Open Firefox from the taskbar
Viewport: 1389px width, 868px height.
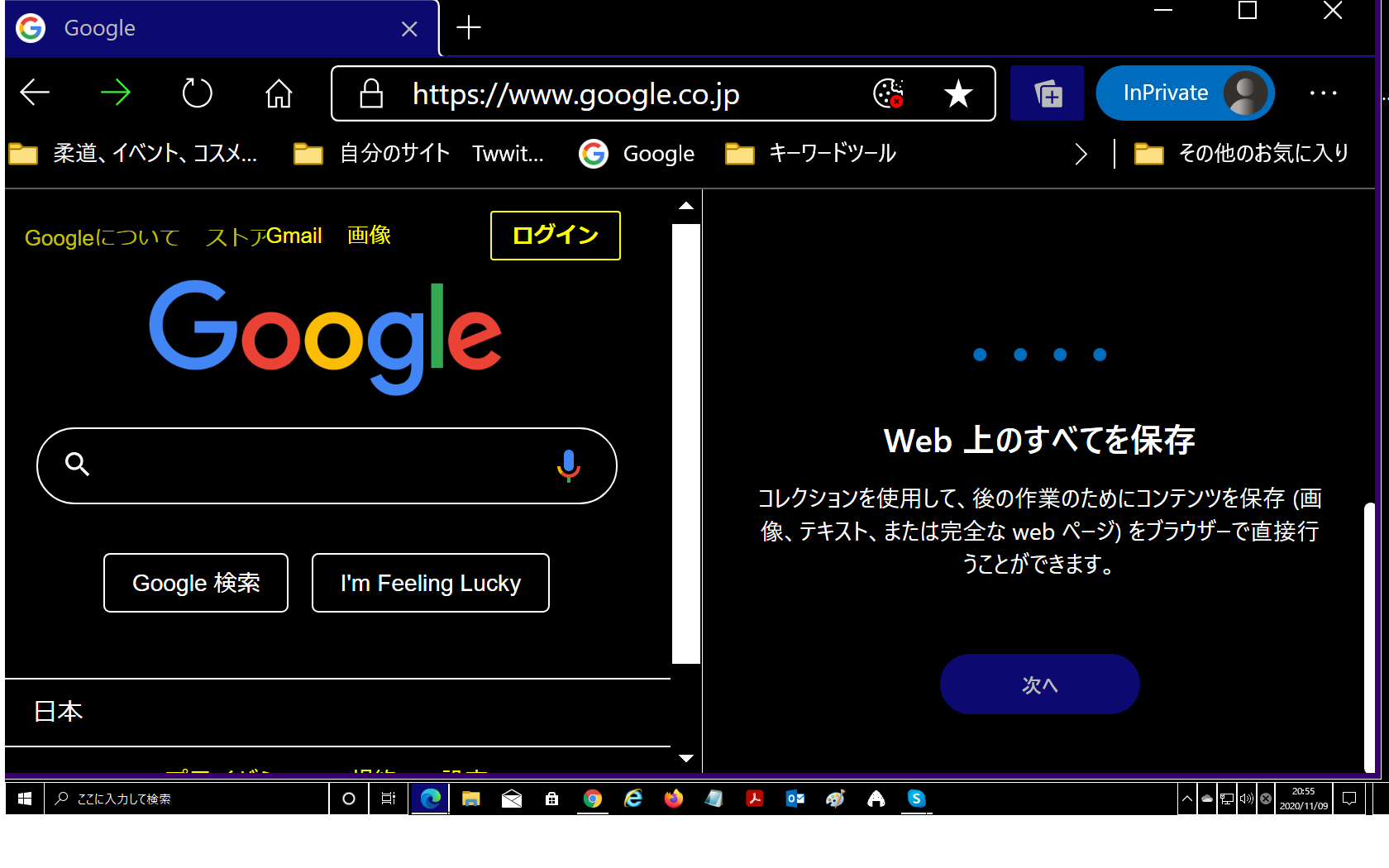coord(674,799)
